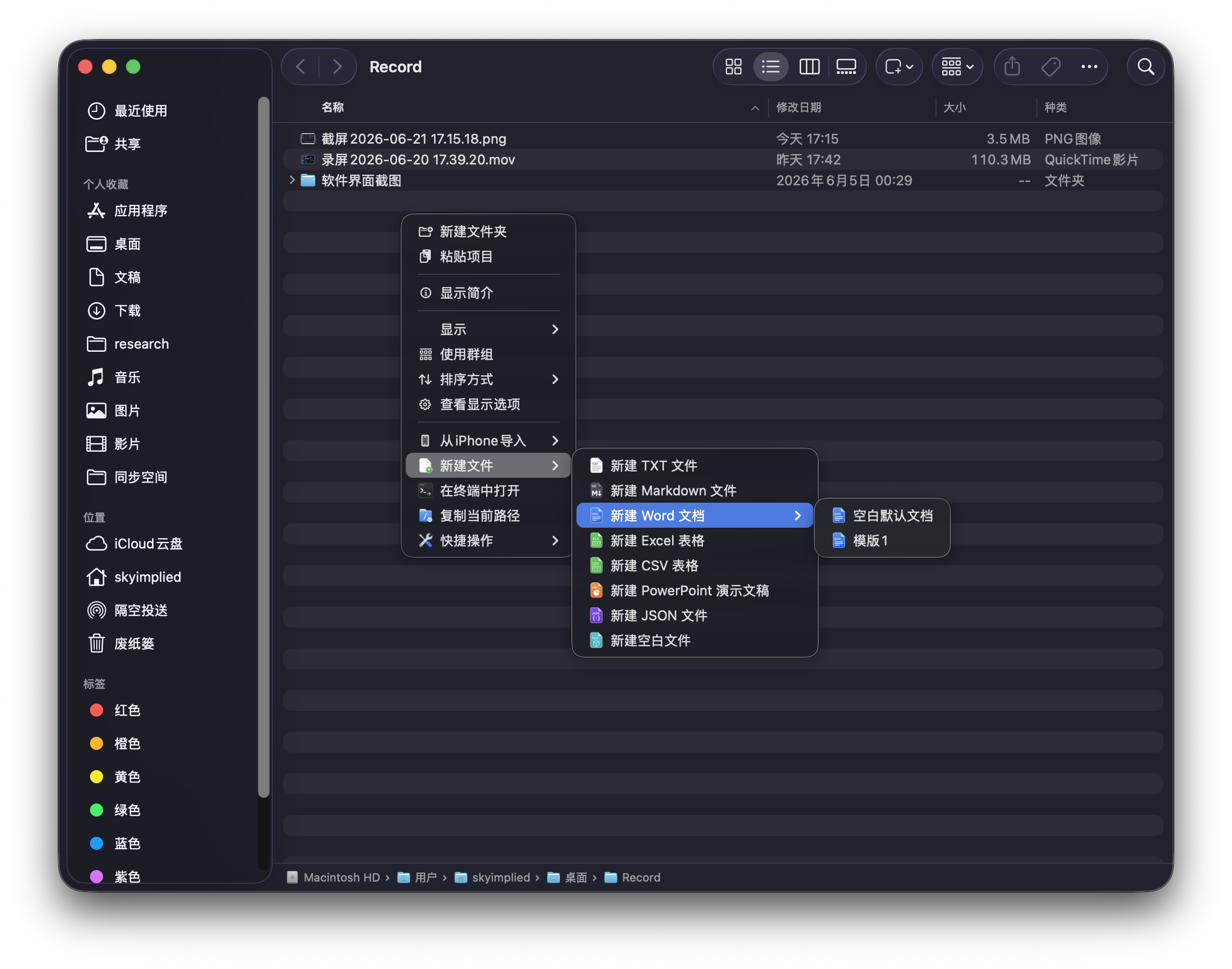Choose 新建空白文件 in submenu

(x=694, y=640)
